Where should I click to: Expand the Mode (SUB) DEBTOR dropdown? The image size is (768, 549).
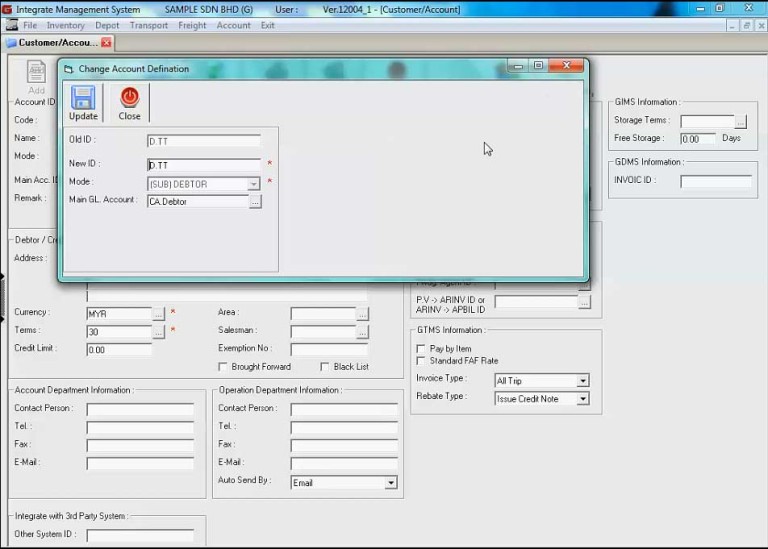click(253, 184)
